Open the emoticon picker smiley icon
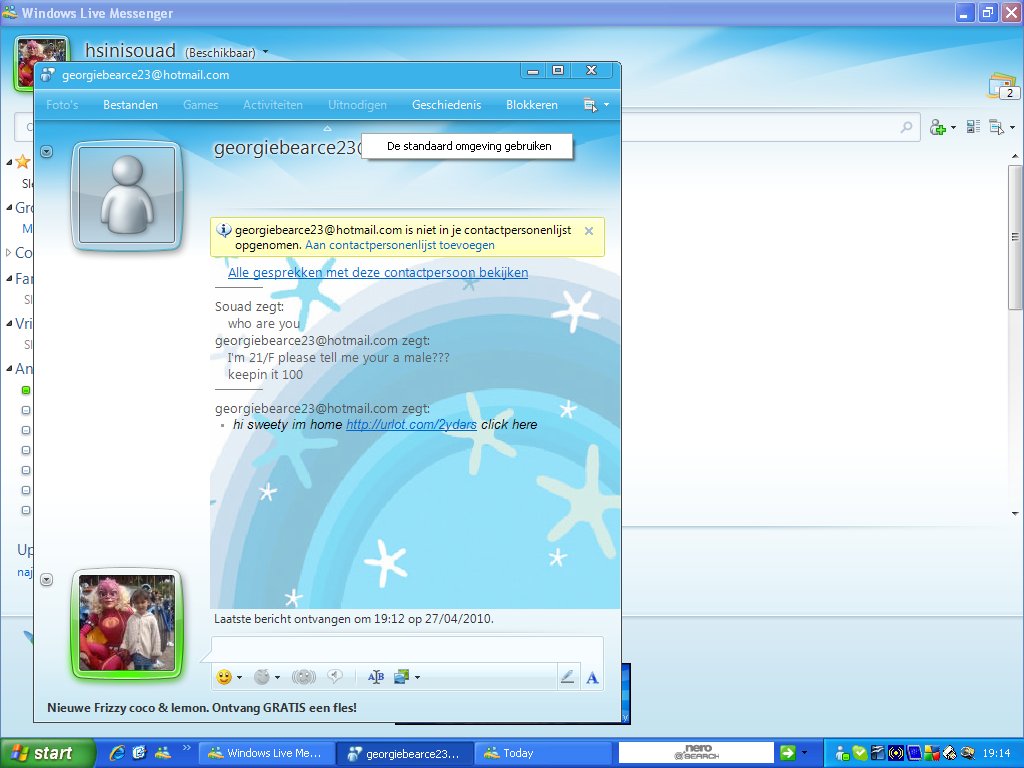 coord(224,677)
